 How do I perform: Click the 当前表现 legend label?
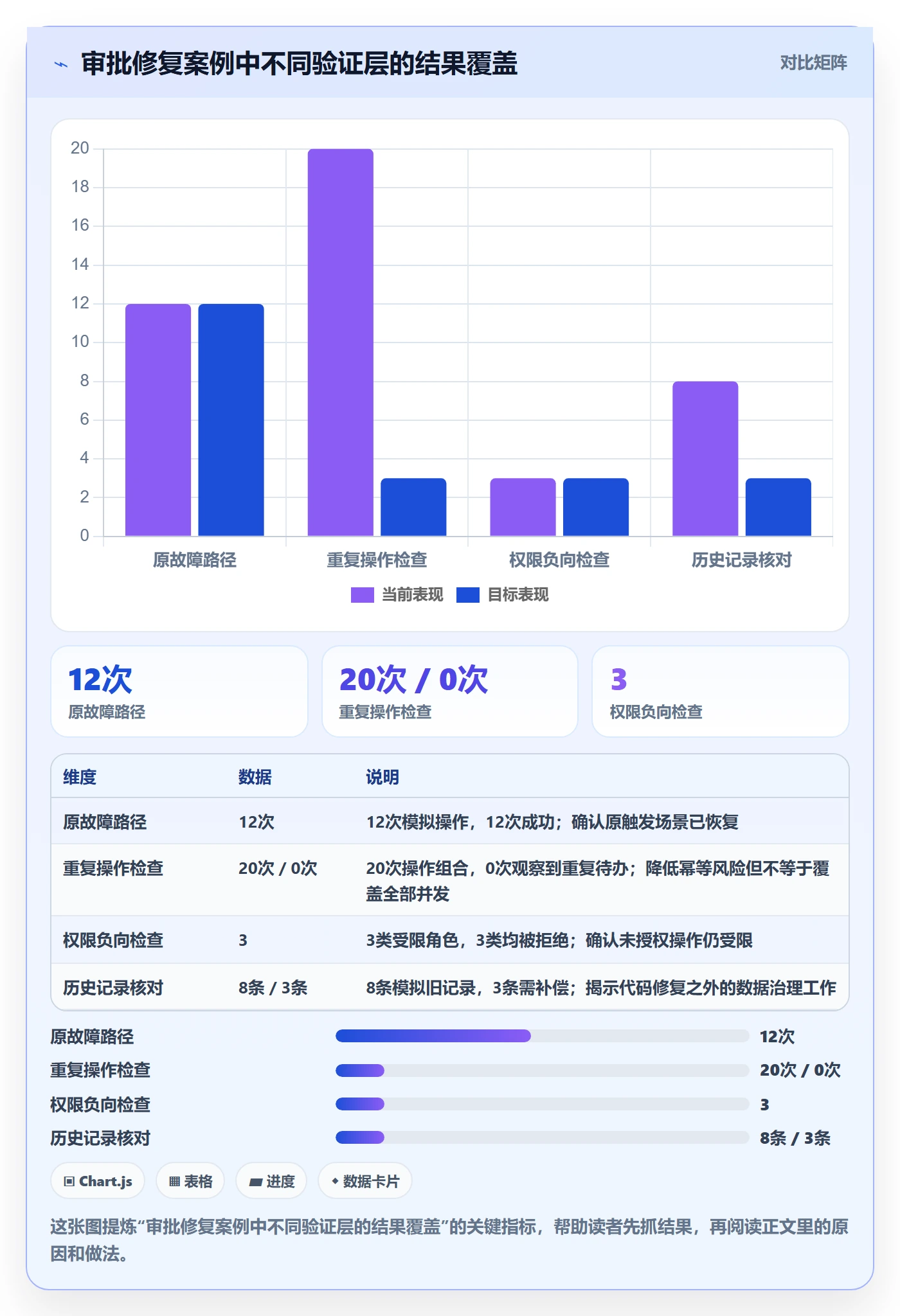coord(412,595)
